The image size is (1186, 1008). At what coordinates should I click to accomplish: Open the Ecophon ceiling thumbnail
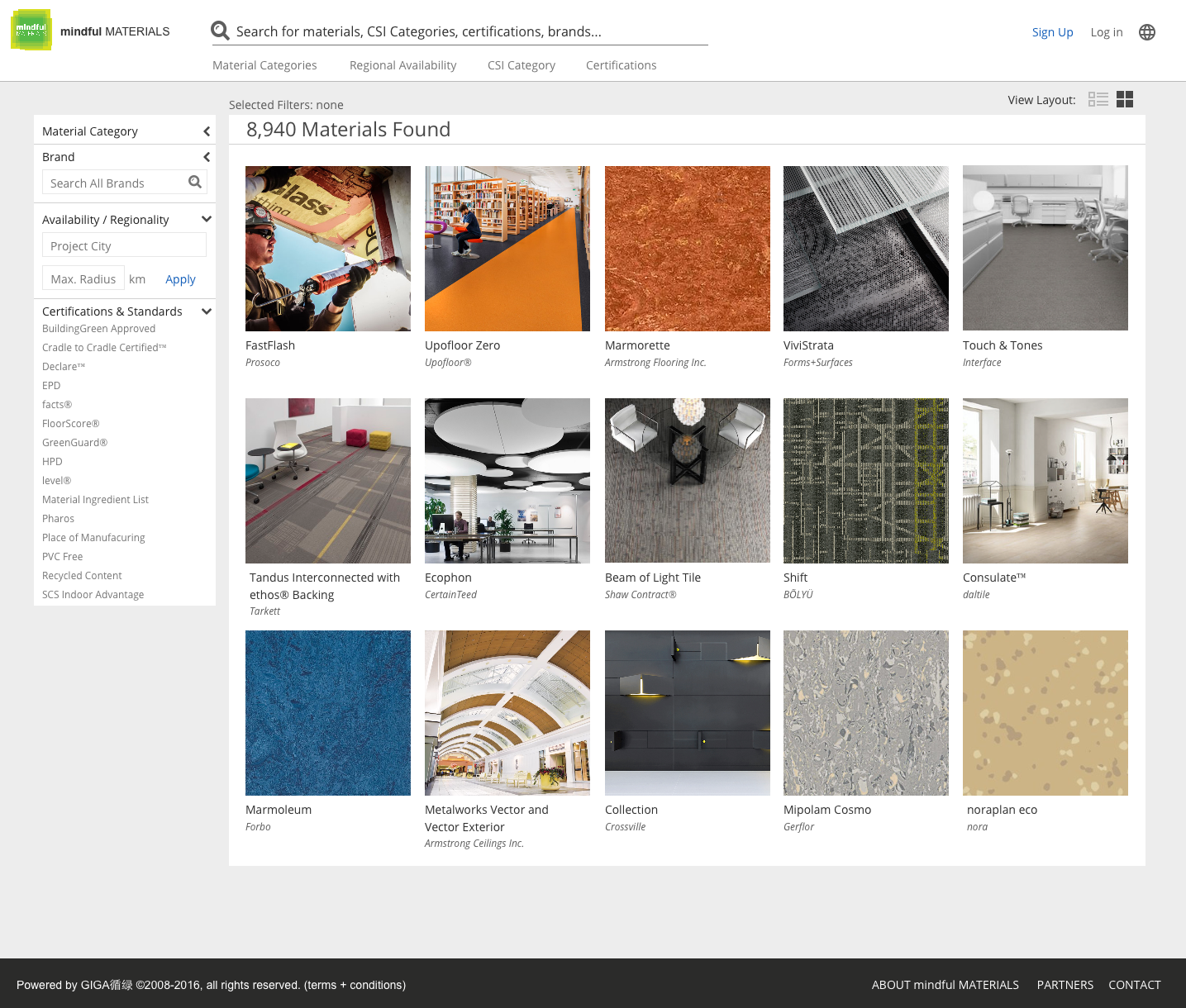click(507, 481)
